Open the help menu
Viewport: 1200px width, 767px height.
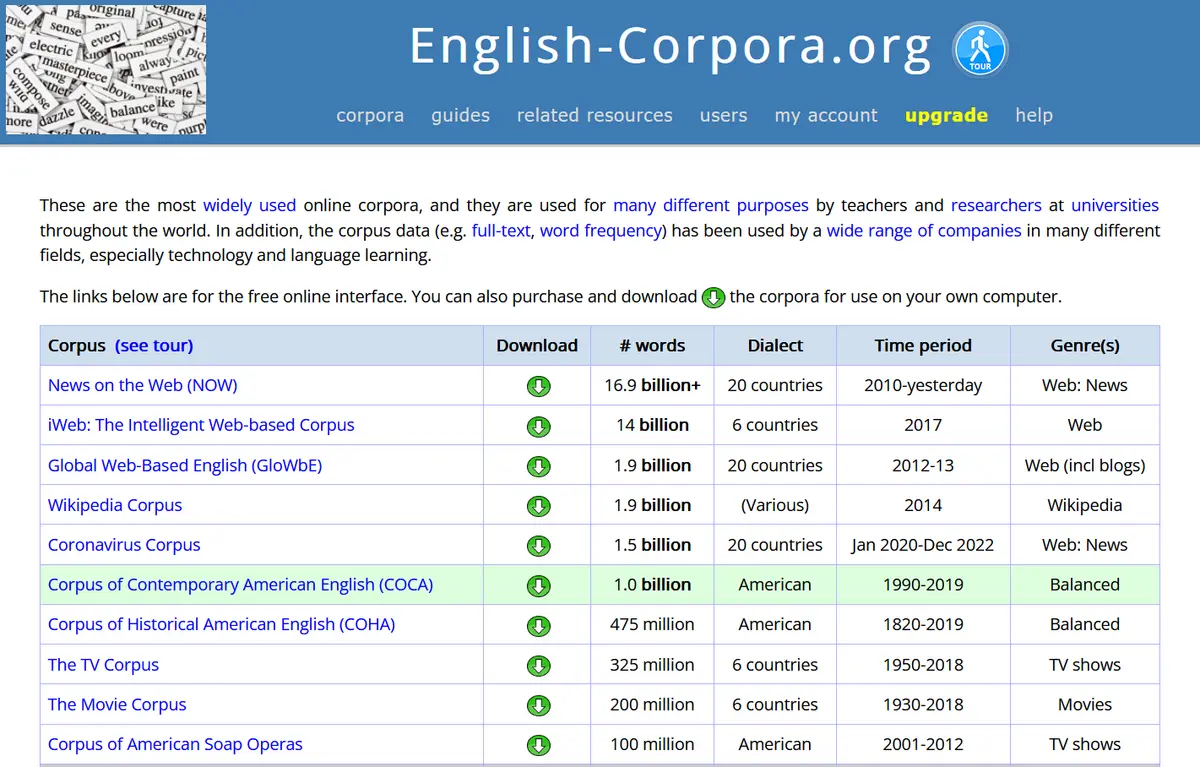pyautogui.click(x=1033, y=115)
